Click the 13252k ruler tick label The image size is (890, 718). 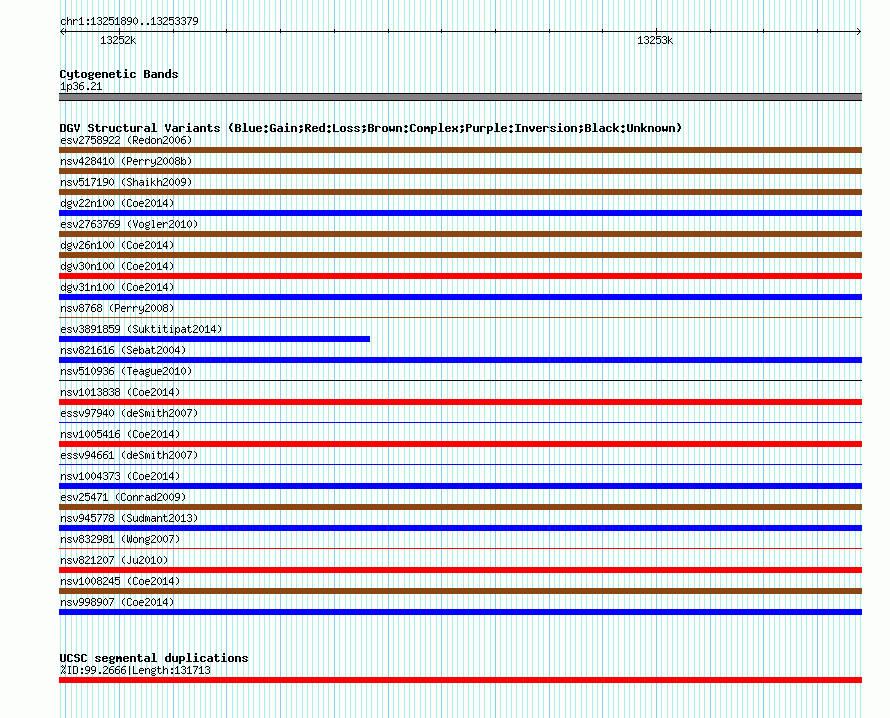(x=118, y=40)
